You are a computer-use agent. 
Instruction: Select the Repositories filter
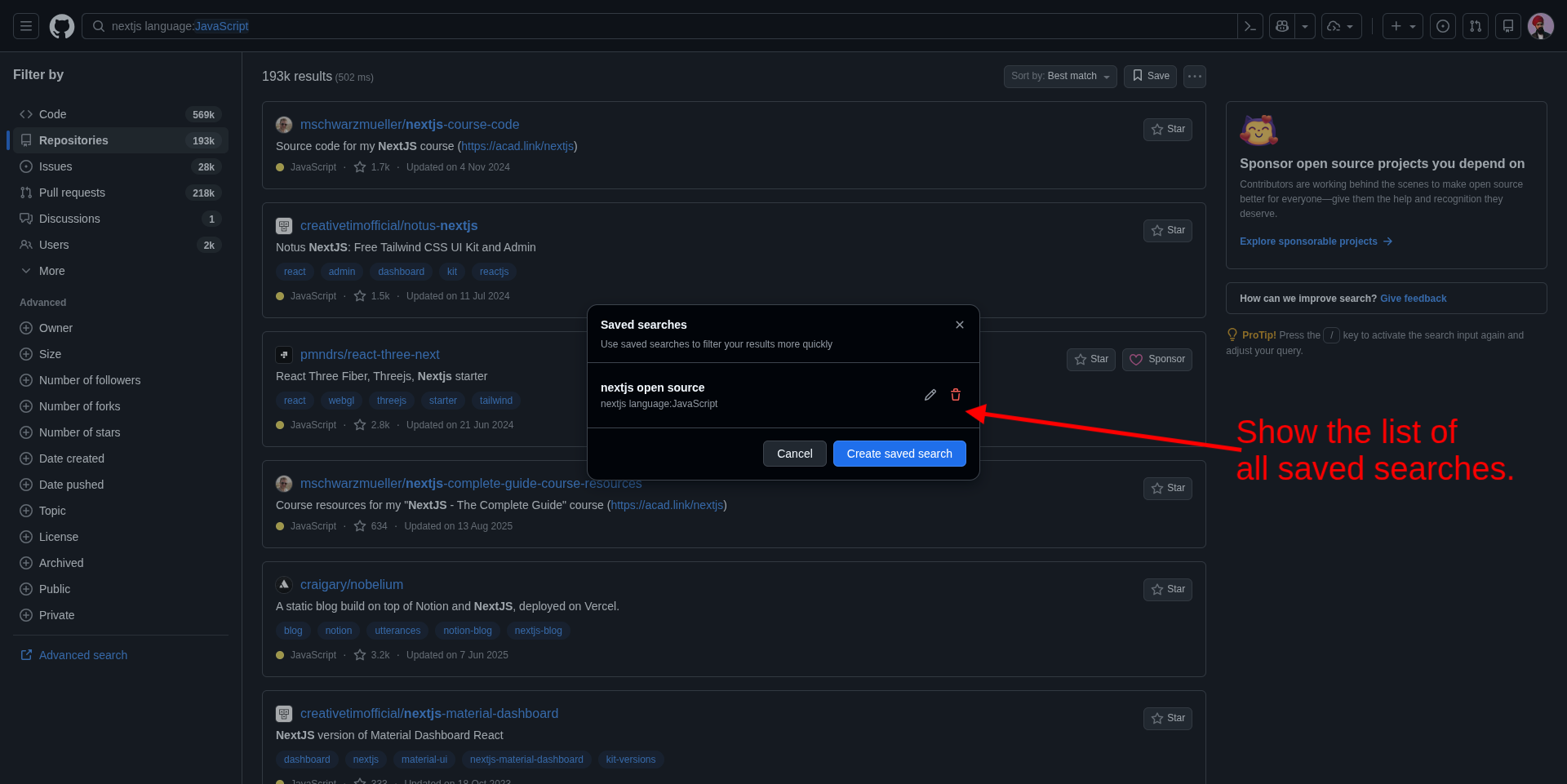click(x=121, y=140)
